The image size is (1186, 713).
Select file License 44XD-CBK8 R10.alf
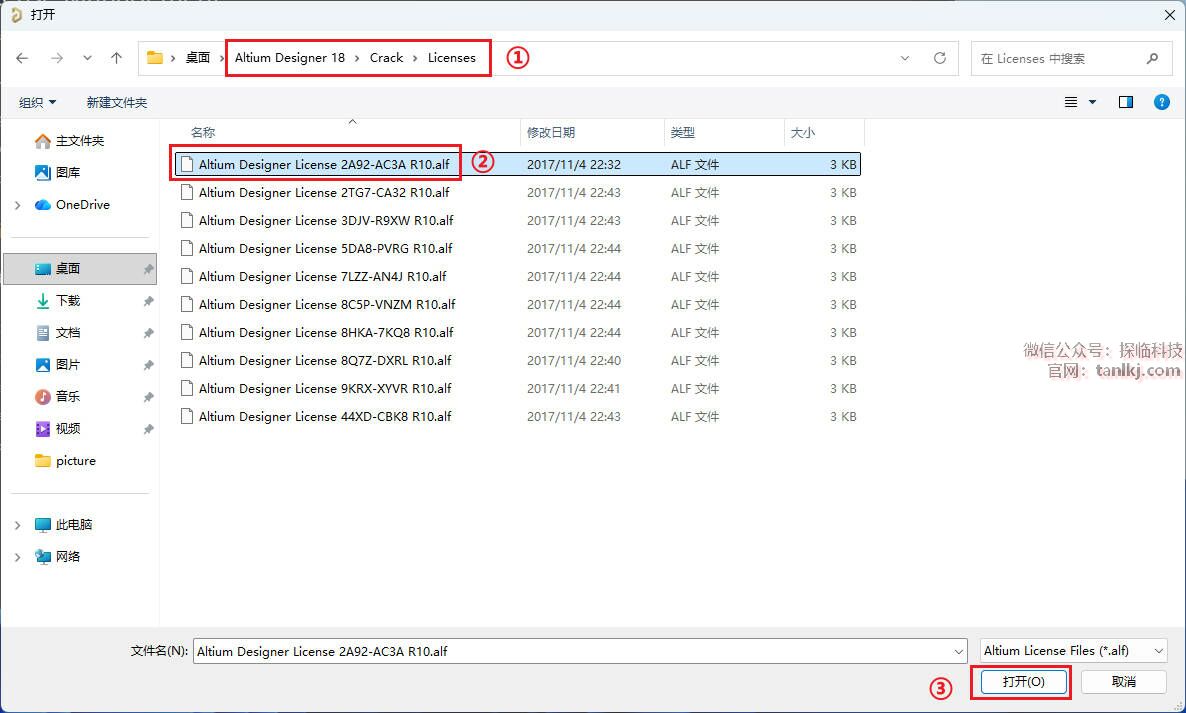(x=517, y=416)
